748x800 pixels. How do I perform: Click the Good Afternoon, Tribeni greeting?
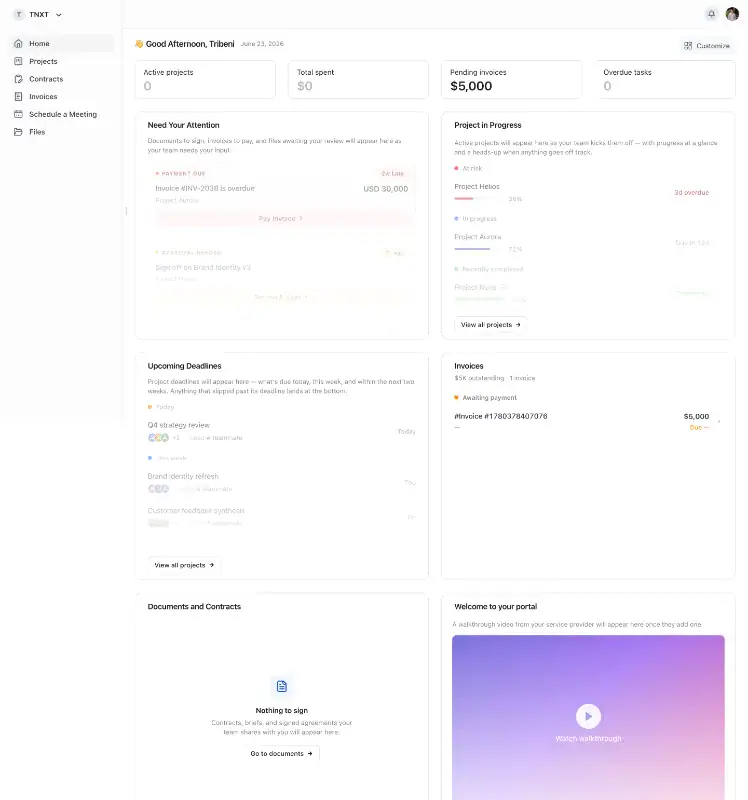(190, 44)
